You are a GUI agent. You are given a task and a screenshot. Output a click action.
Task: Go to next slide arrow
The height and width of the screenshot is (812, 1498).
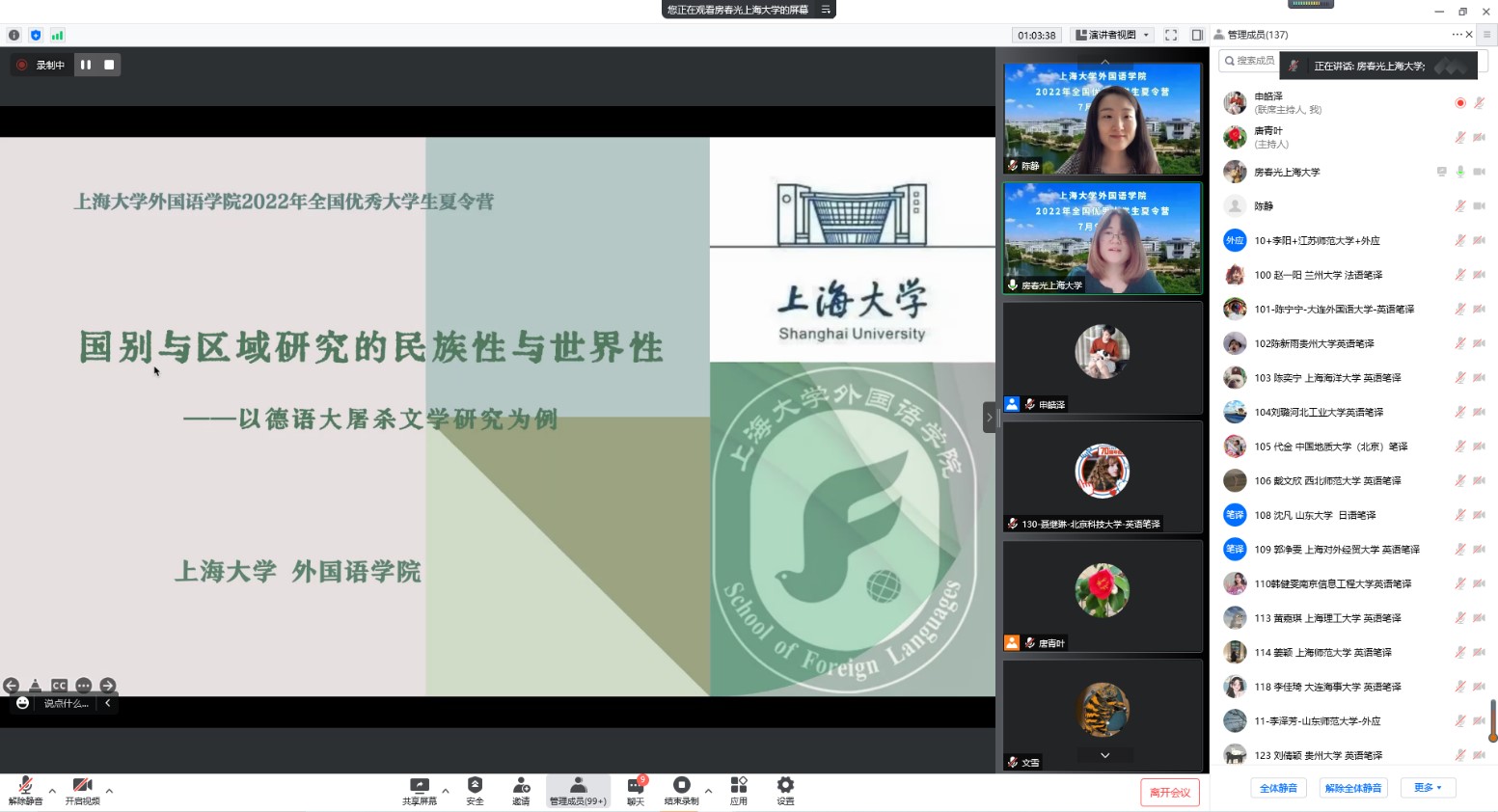tap(107, 686)
